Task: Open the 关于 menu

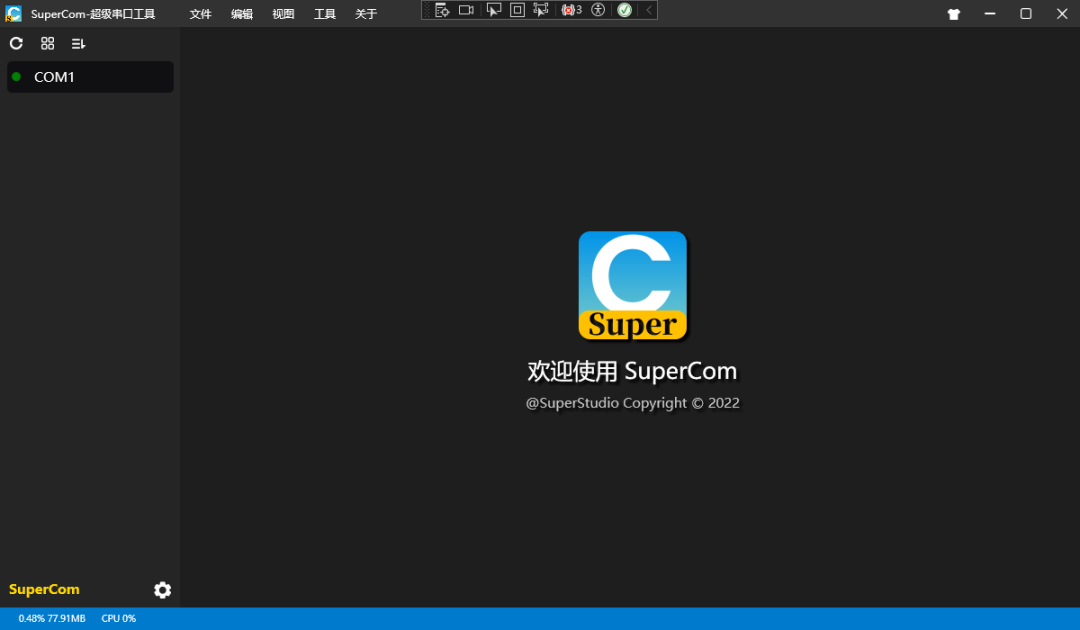Action: point(365,14)
